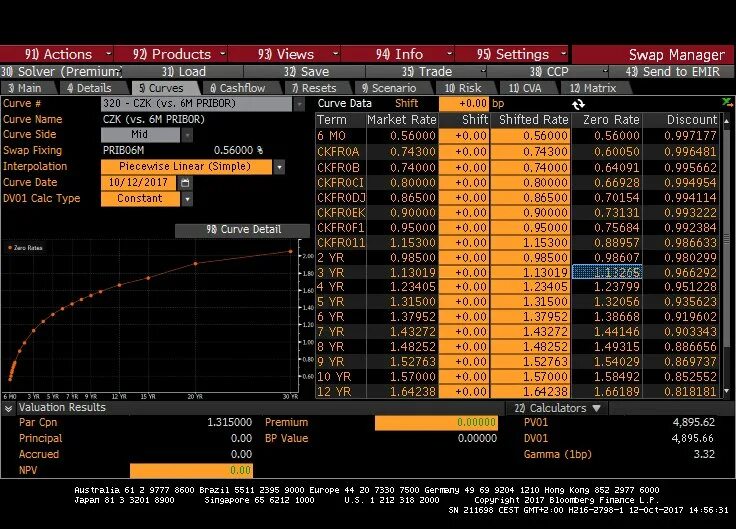Click the 10 YR shifted rate cell
This screenshot has width=736, height=529.
[530, 377]
